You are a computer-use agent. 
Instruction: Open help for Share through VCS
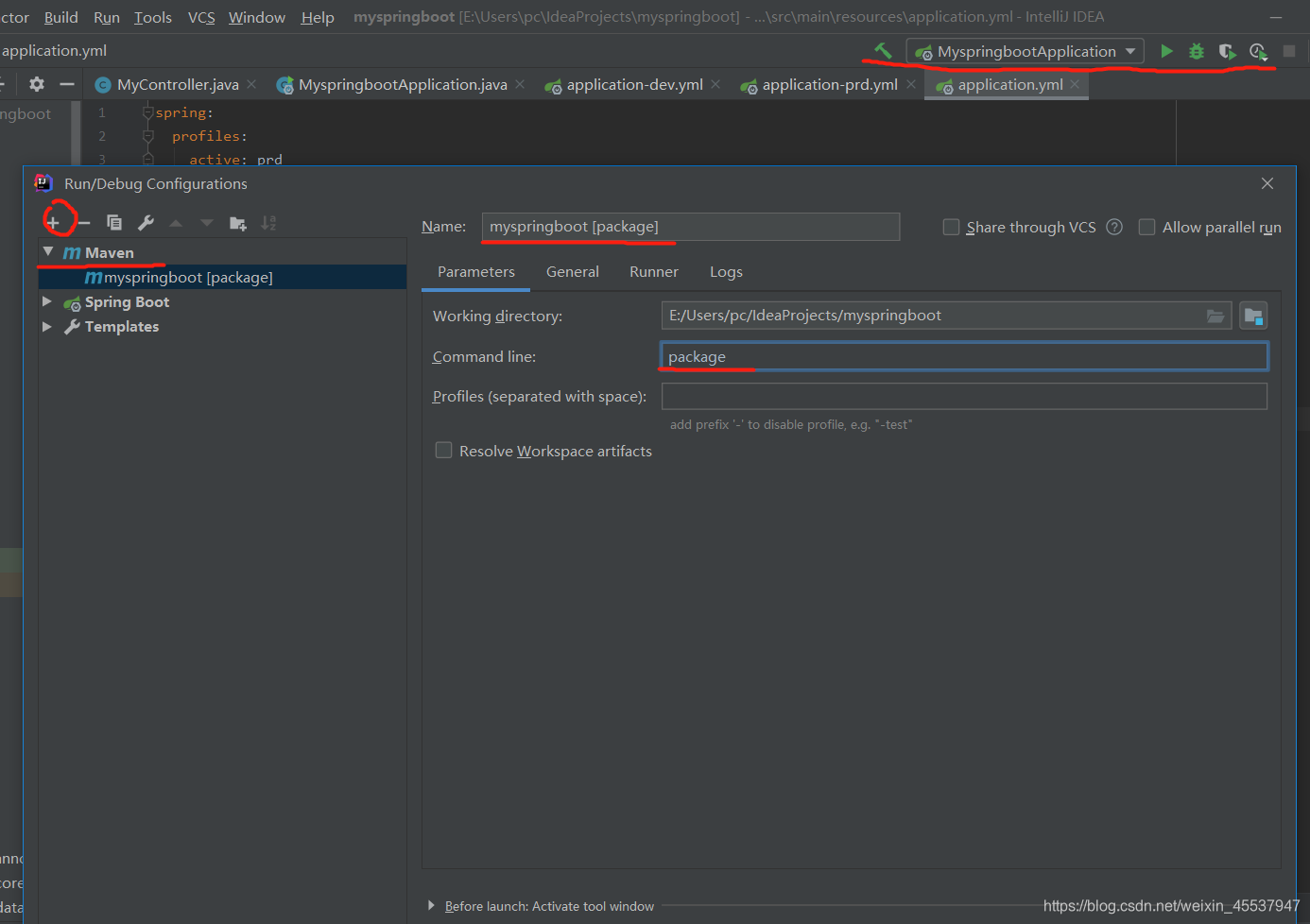1114,227
